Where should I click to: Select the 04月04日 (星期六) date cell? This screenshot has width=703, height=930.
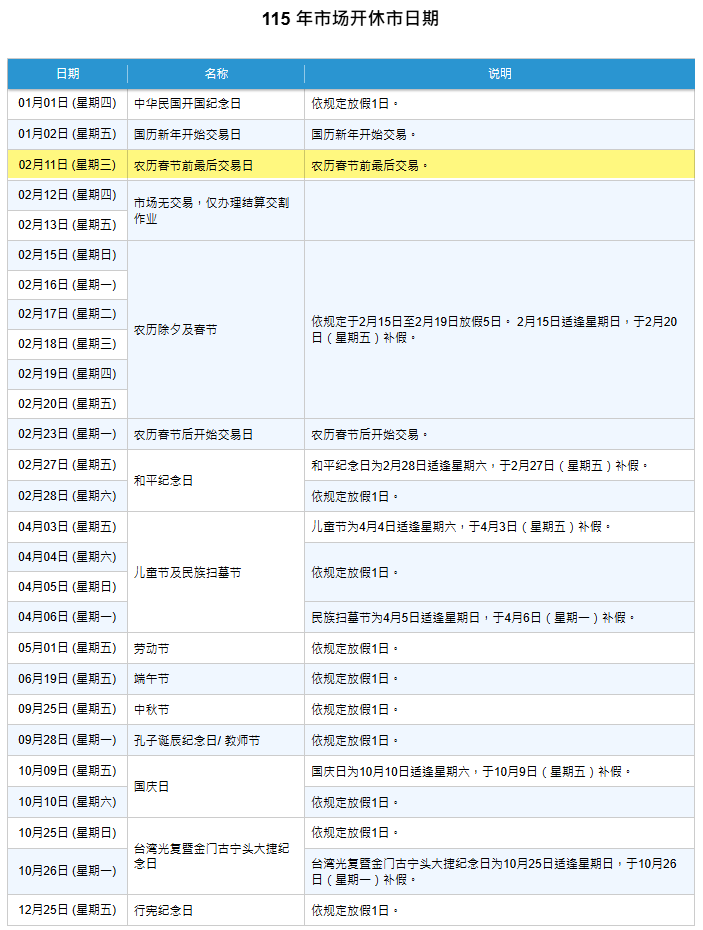tap(68, 557)
